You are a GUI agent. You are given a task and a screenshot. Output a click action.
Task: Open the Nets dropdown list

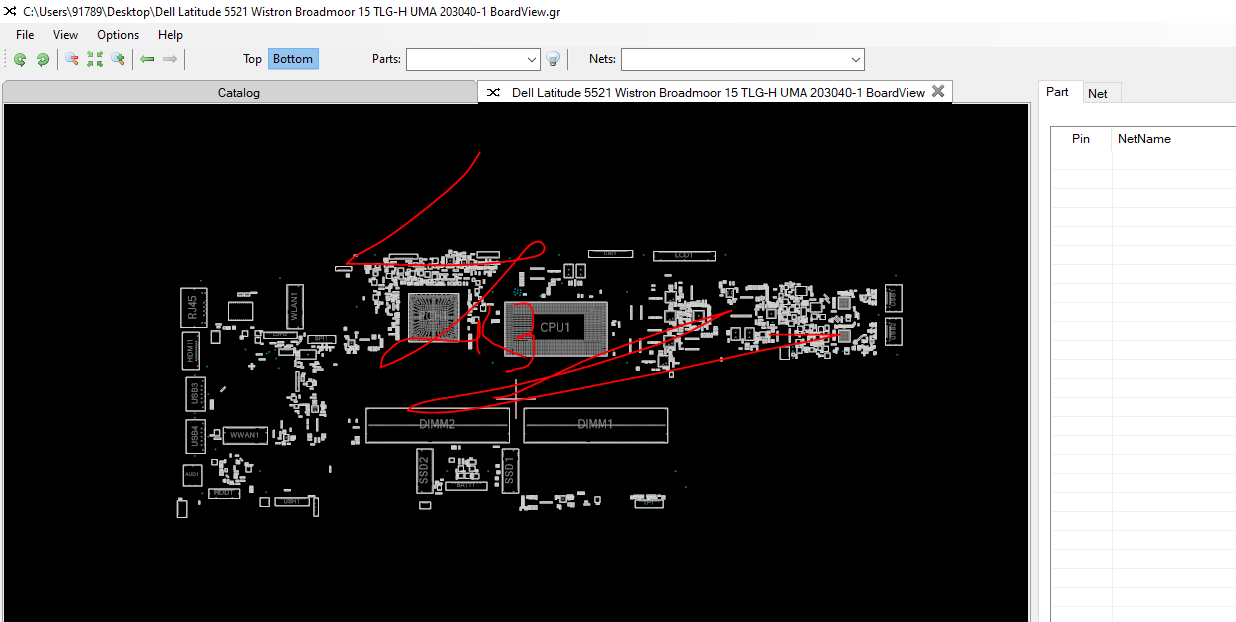tap(855, 60)
